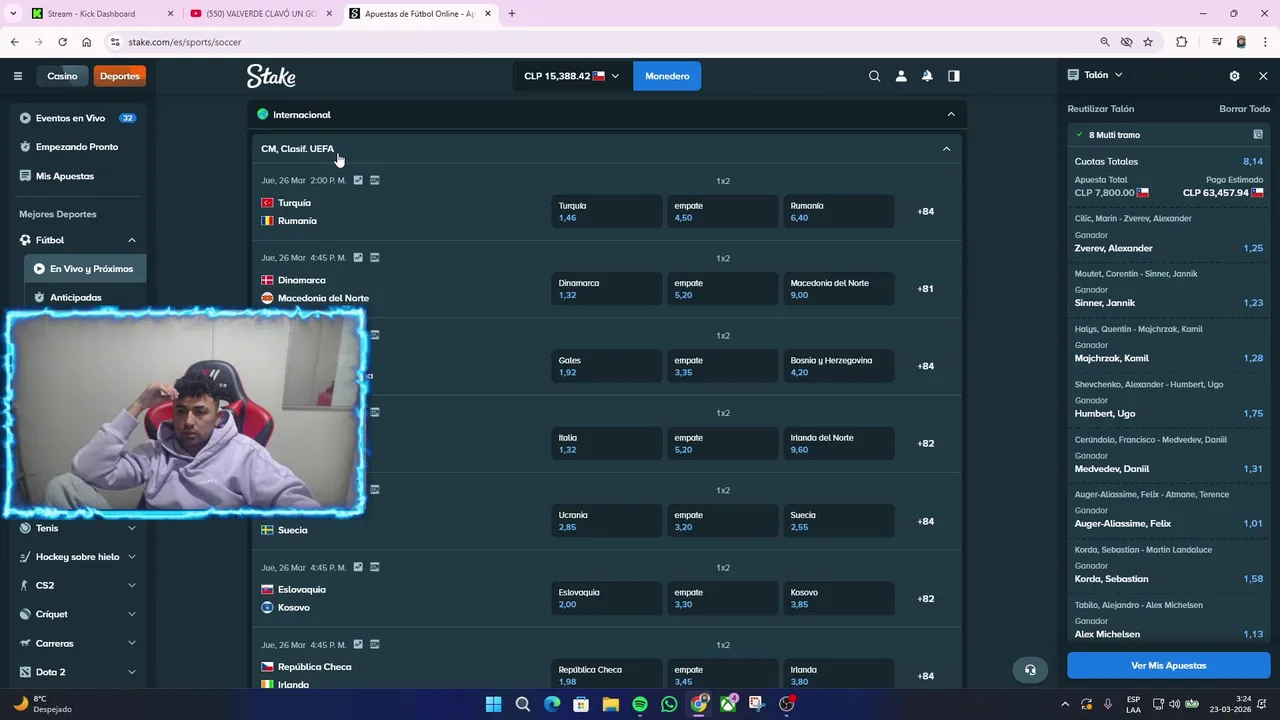Open the site search magnifier
The image size is (1280, 720).
[x=874, y=76]
